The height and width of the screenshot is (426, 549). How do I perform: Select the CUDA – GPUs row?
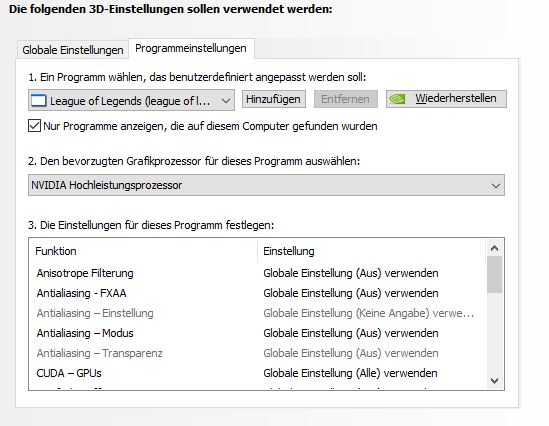click(258, 373)
